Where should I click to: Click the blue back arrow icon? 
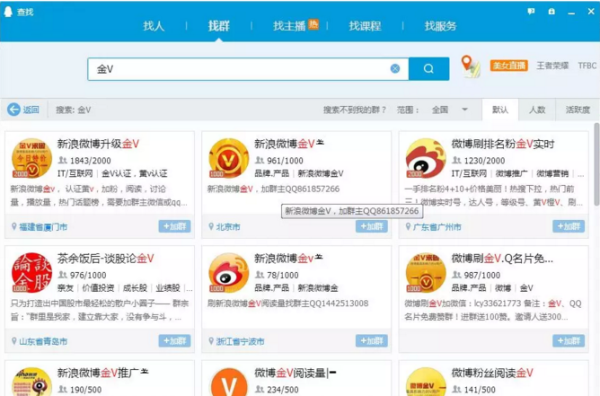pyautogui.click(x=14, y=110)
